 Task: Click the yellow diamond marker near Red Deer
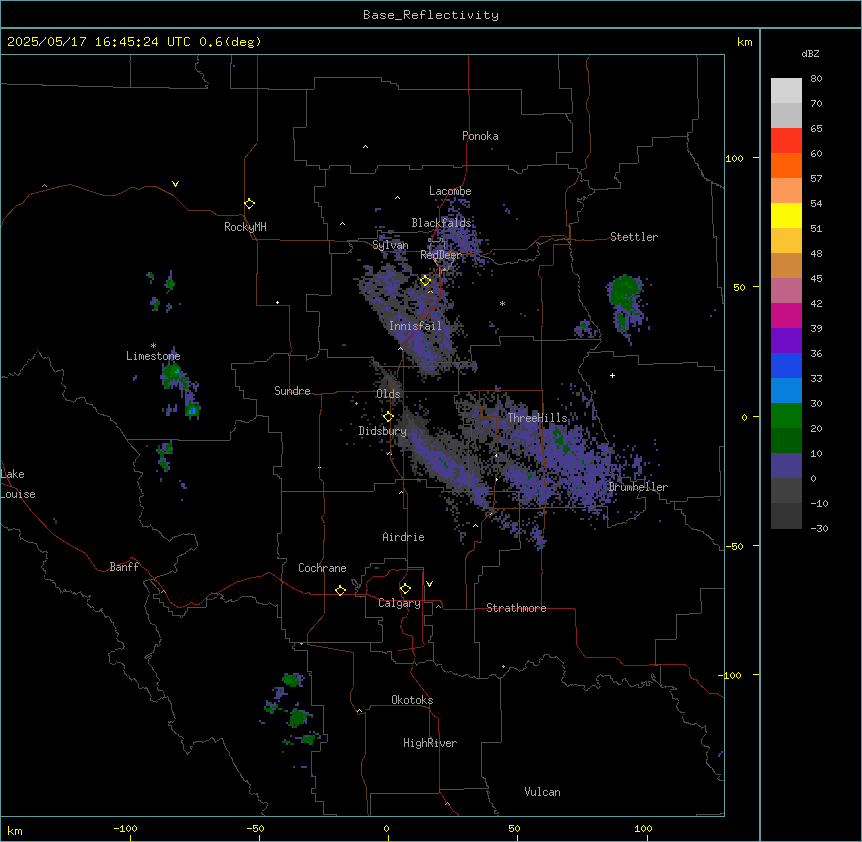426,281
